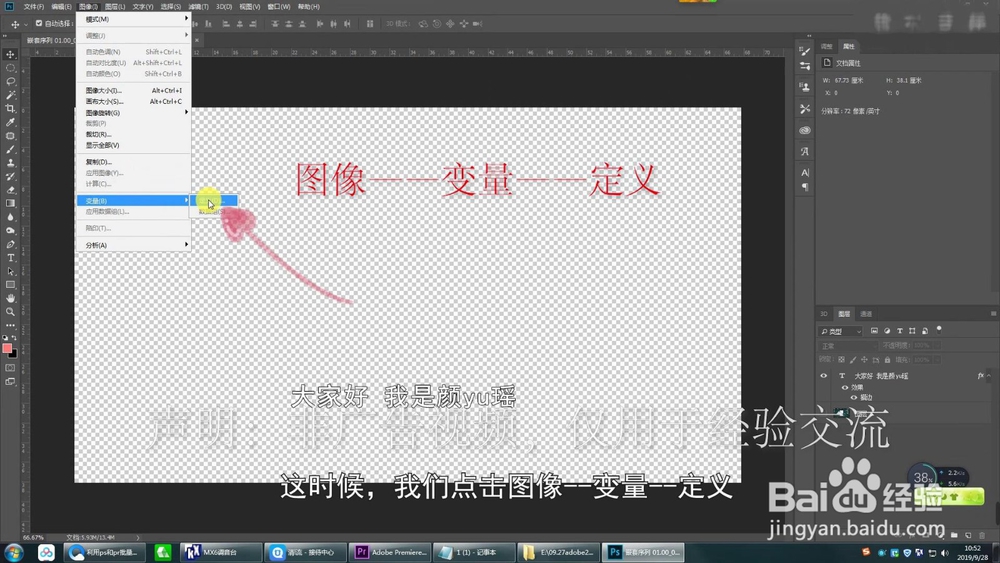1000x563 pixels.
Task: Select the Horizontal Type tool
Action: coord(10,258)
